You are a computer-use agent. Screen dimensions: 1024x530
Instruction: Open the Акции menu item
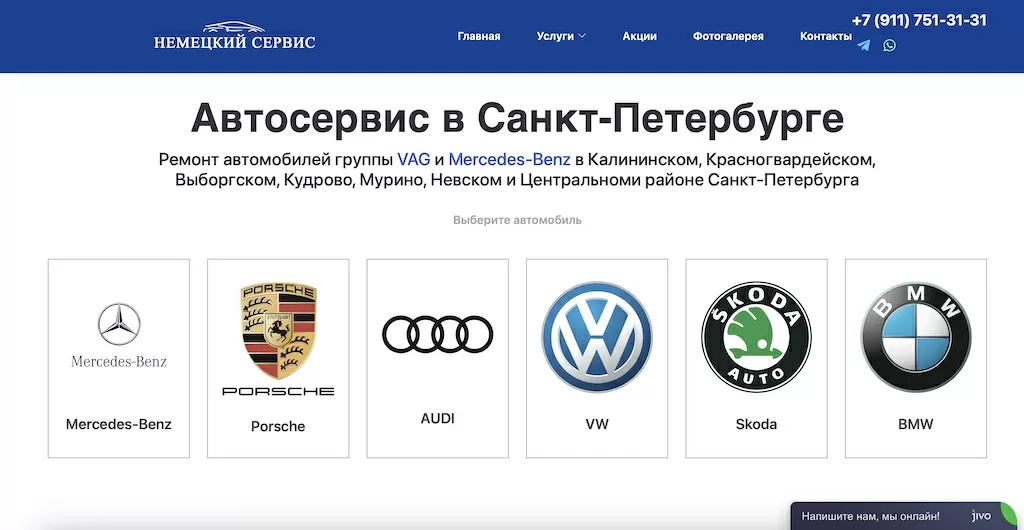[639, 36]
